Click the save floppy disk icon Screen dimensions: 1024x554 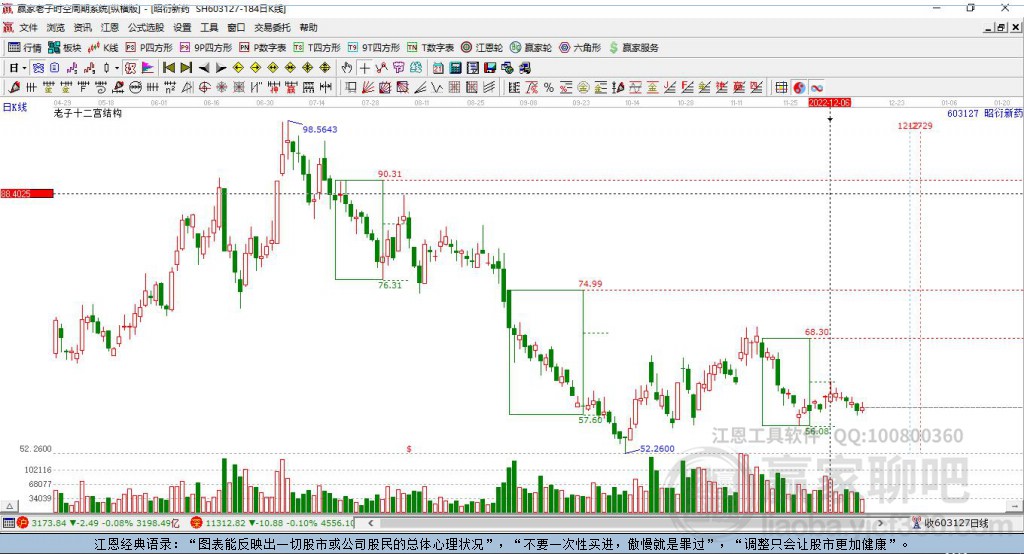(490, 68)
